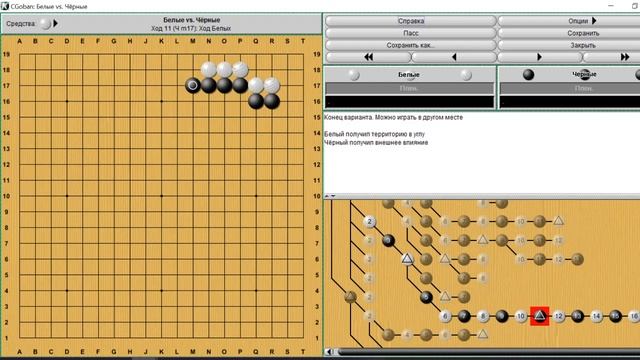Select black move 13 node in main line

(x=577, y=316)
